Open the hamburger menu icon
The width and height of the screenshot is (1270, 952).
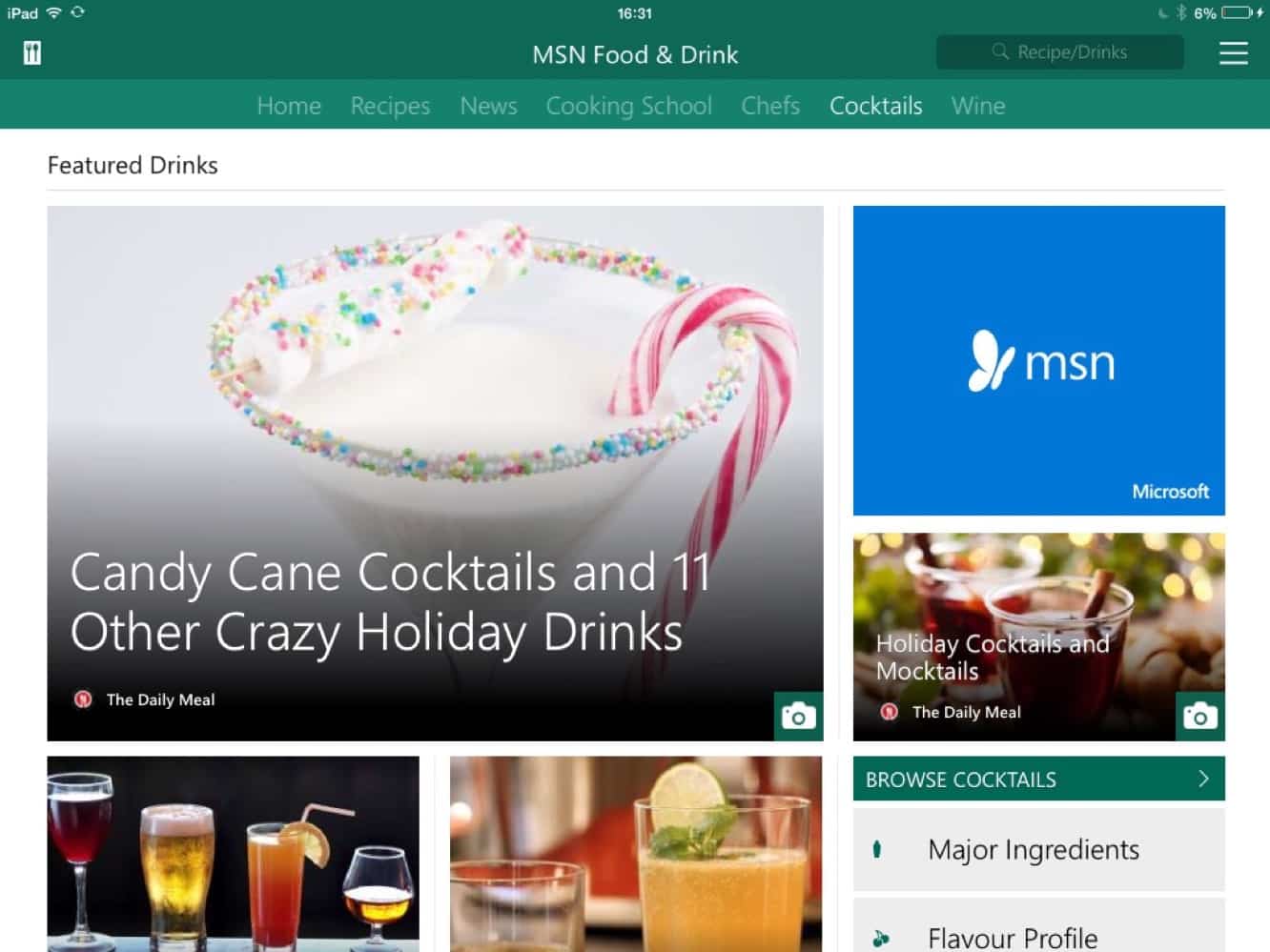pyautogui.click(x=1233, y=52)
